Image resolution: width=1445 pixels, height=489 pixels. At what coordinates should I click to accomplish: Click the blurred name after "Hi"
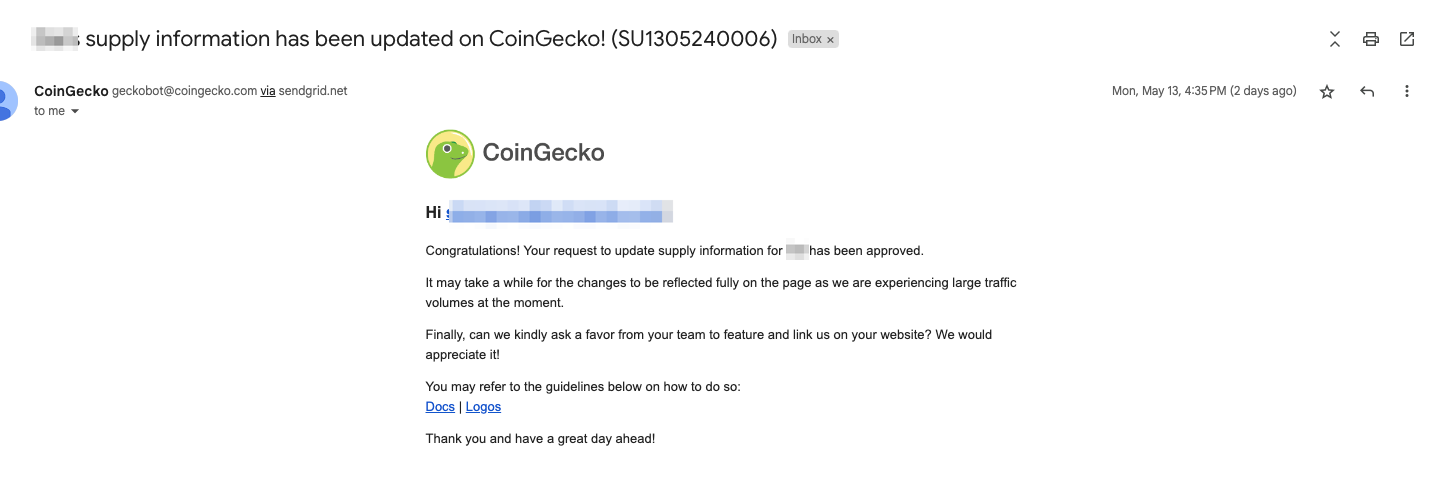(559, 212)
